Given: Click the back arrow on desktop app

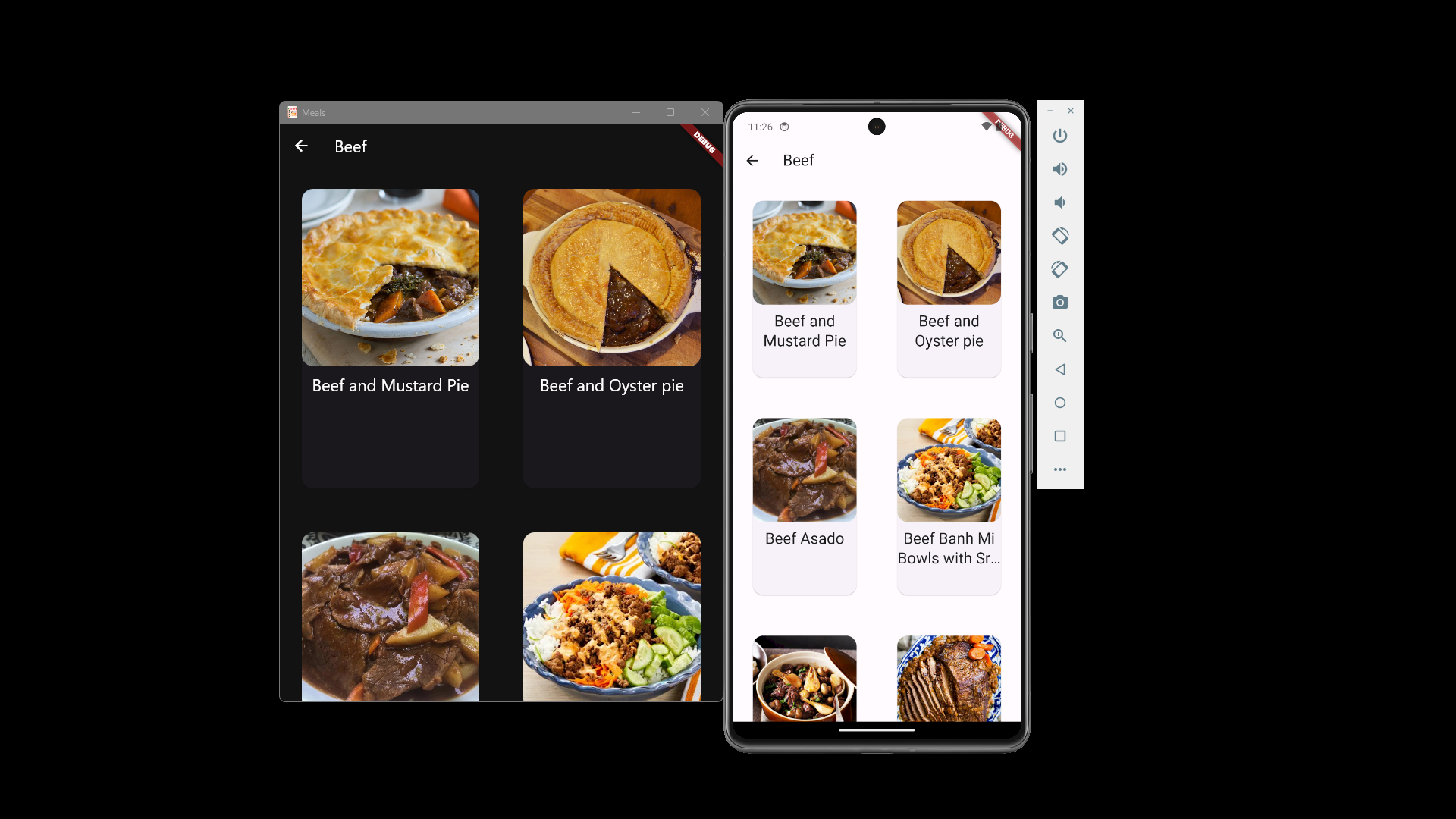Looking at the screenshot, I should [301, 146].
